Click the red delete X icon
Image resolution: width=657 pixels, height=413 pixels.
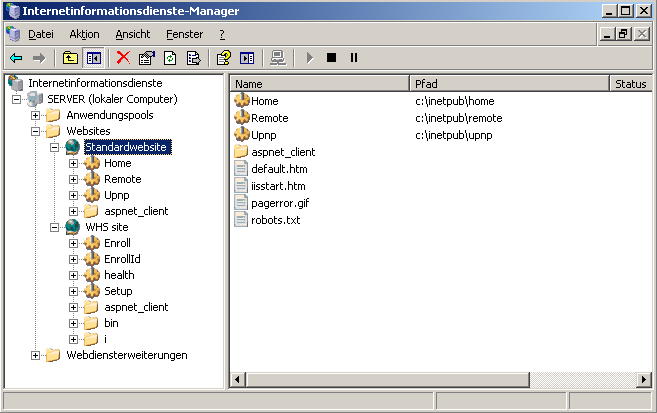pyautogui.click(x=123, y=58)
